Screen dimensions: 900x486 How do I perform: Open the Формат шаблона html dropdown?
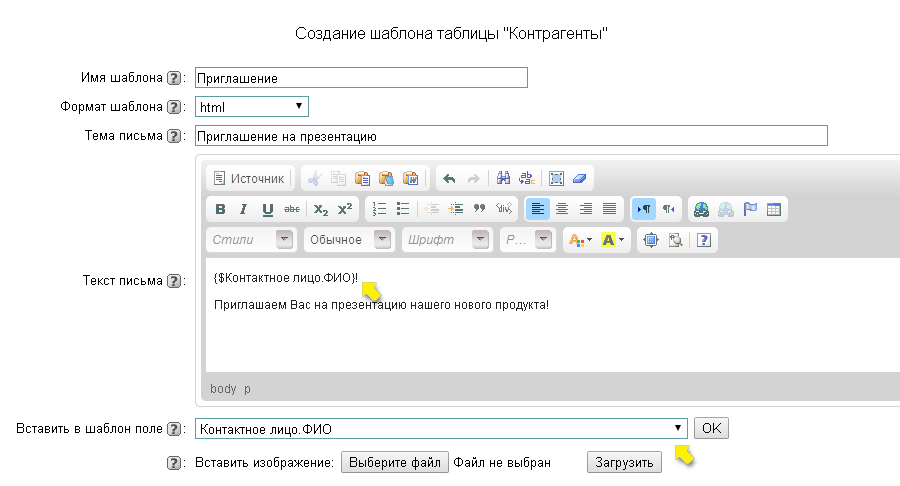(x=252, y=107)
